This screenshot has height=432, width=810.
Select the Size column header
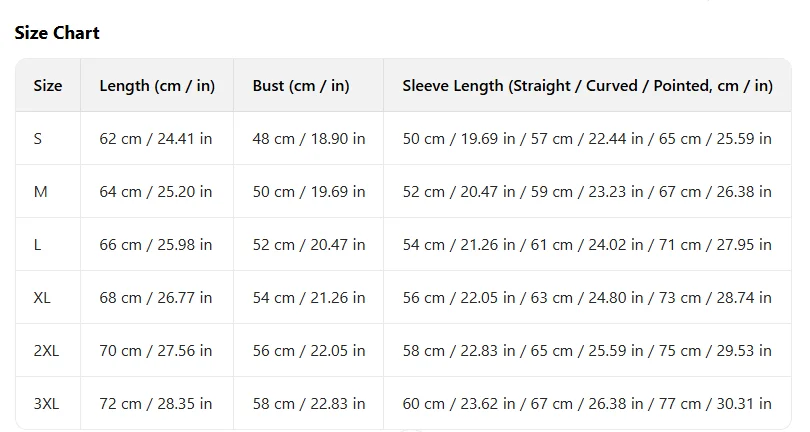(x=48, y=85)
